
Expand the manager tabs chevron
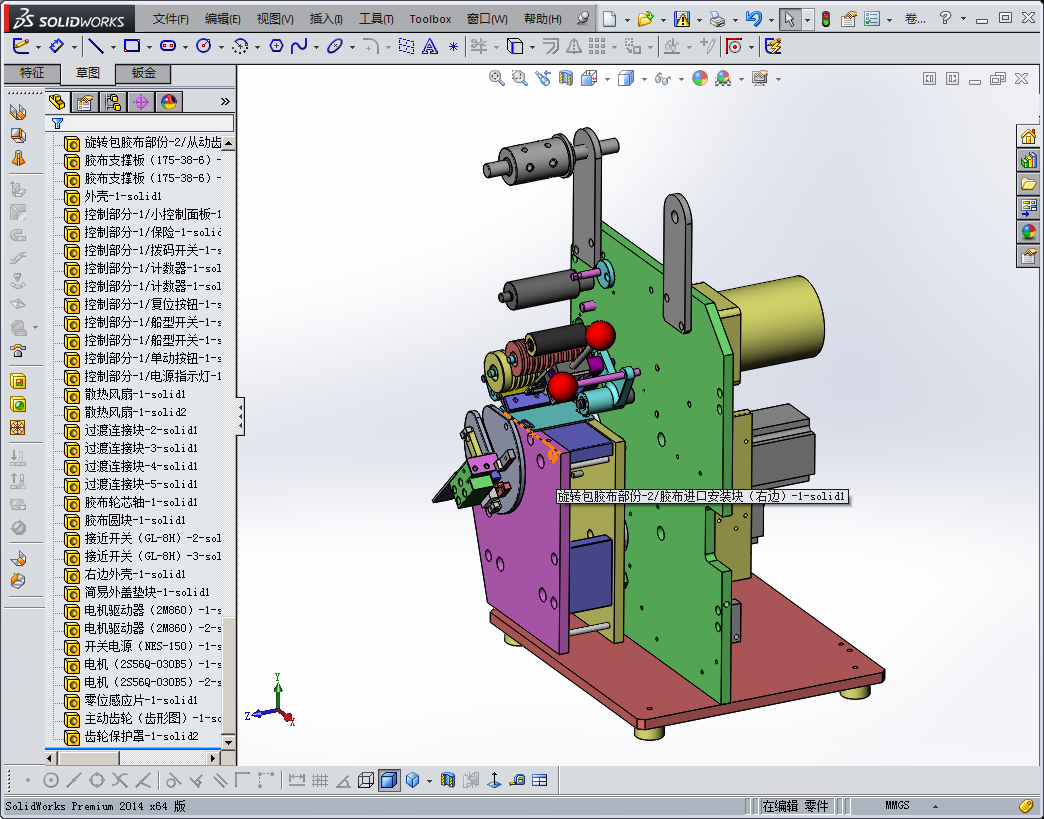click(x=225, y=101)
